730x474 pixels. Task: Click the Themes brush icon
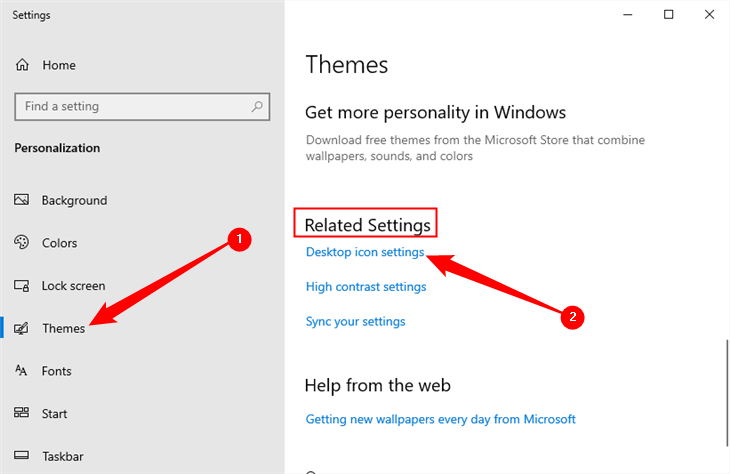pos(22,328)
